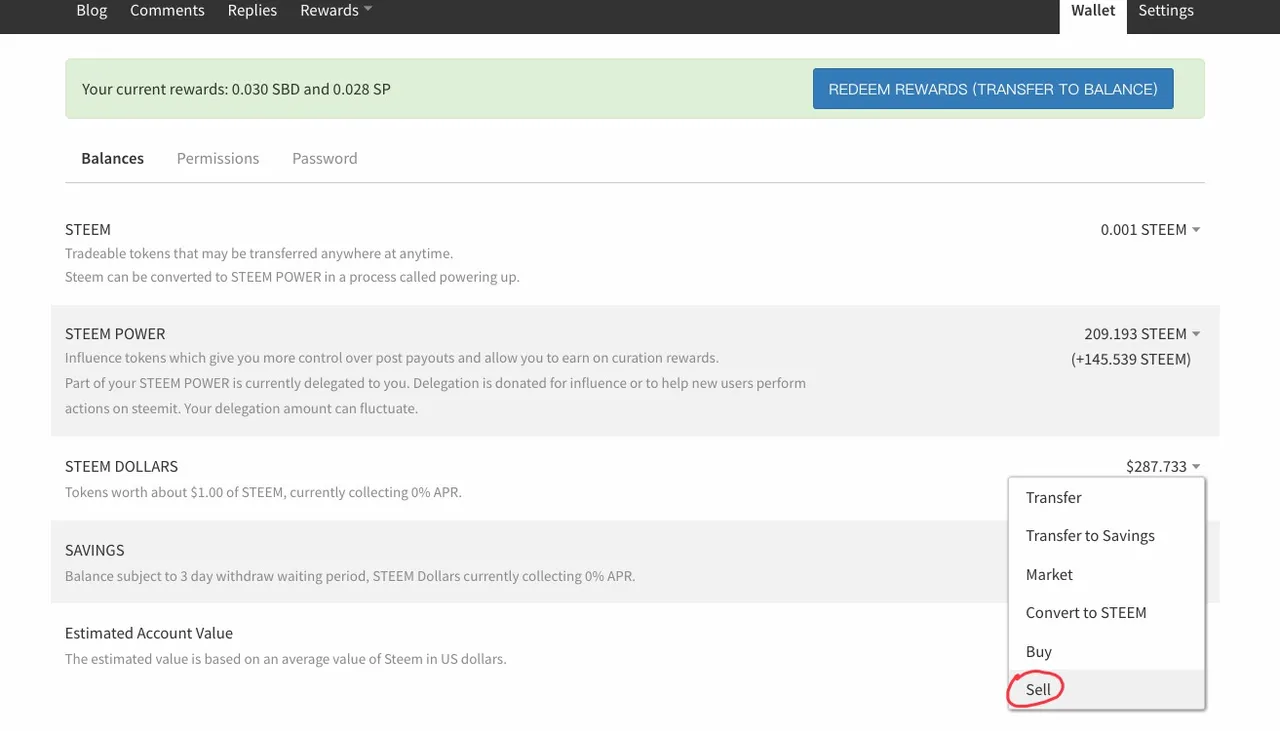
Task: Open the Comments tab
Action: [167, 10]
